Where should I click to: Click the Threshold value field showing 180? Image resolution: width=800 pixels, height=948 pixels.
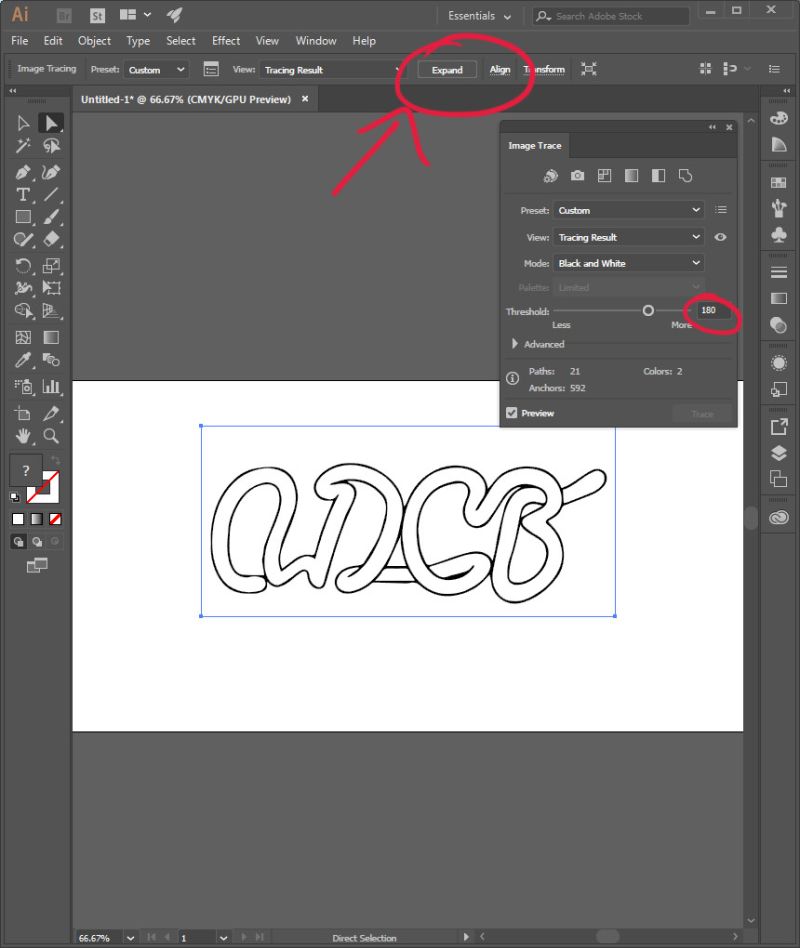point(709,310)
